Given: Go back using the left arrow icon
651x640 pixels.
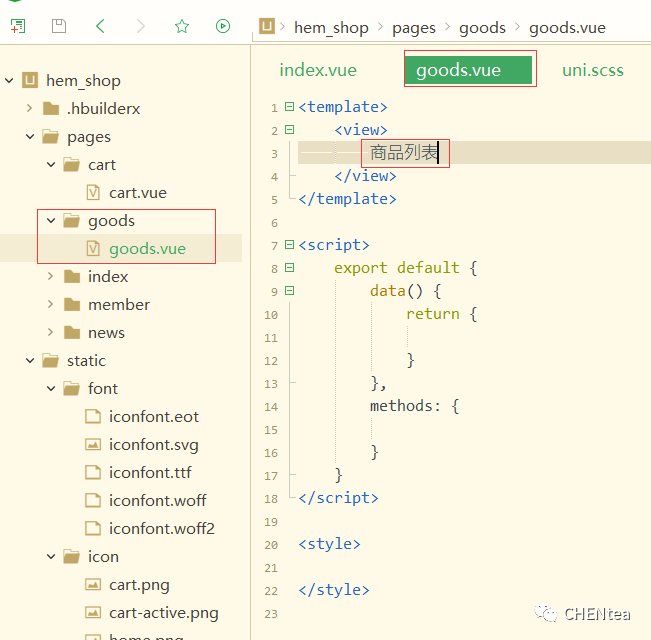Looking at the screenshot, I should click(100, 27).
